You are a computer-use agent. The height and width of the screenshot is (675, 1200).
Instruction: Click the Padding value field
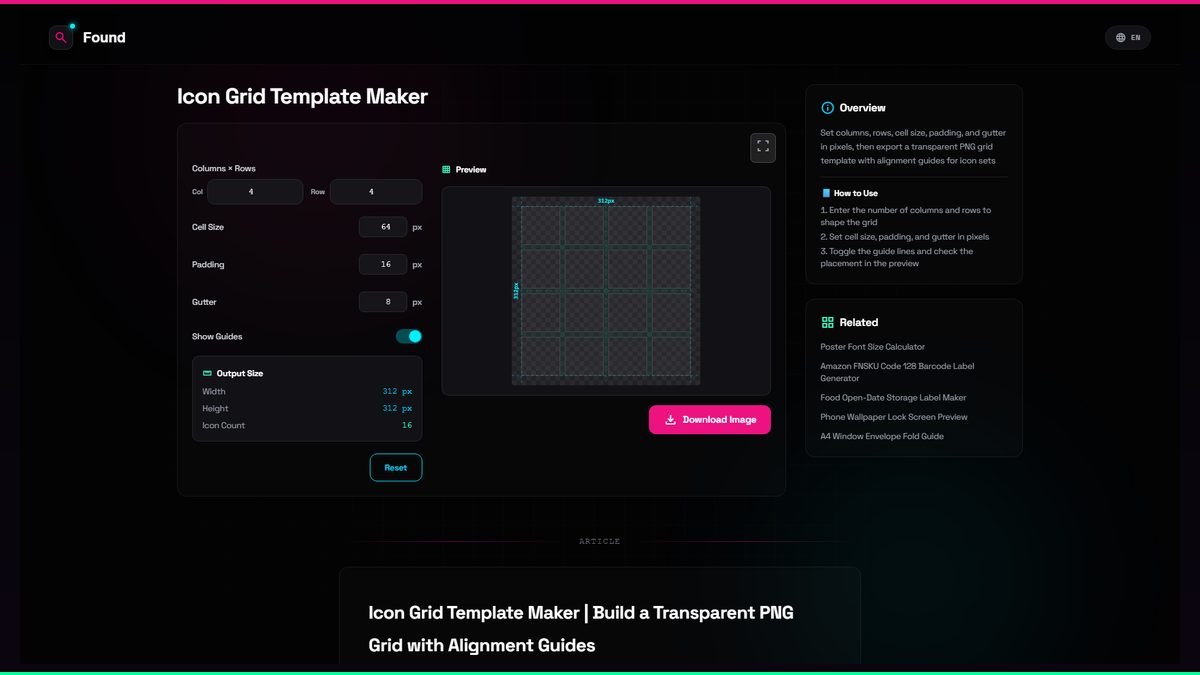(383, 265)
